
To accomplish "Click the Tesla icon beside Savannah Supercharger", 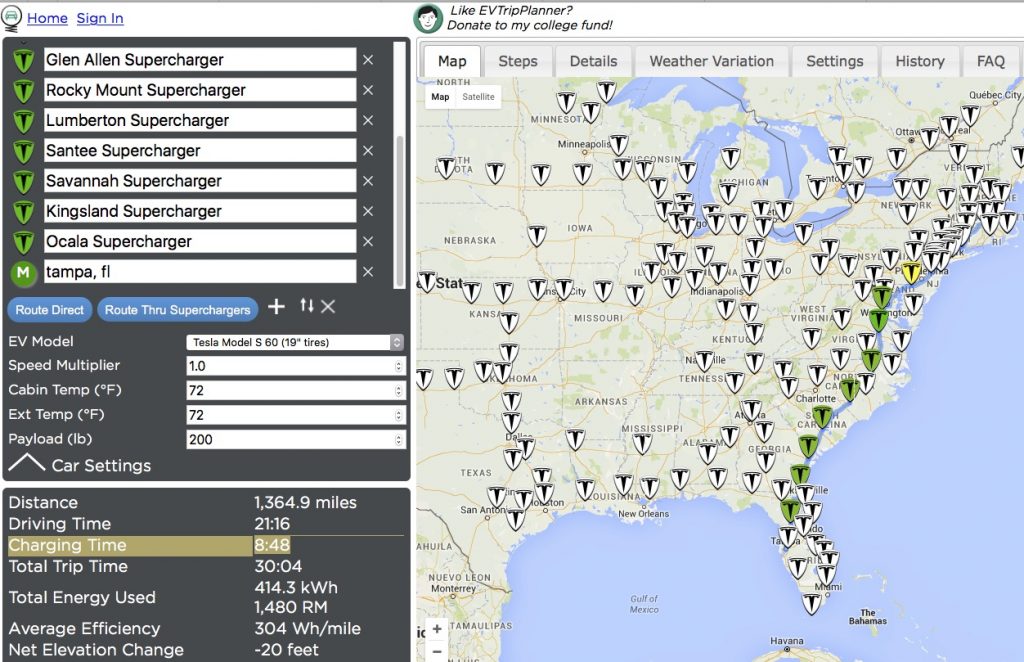I will click(24, 181).
